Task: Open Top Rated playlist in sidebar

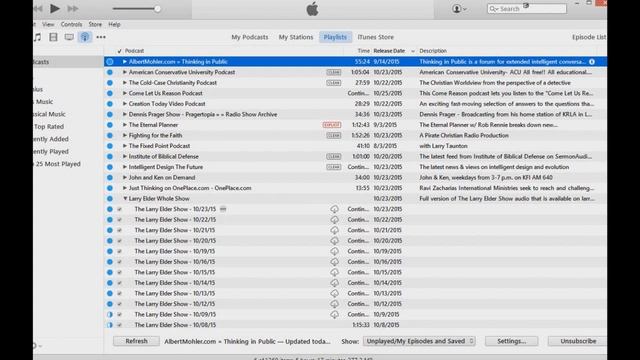Action: click(x=49, y=127)
